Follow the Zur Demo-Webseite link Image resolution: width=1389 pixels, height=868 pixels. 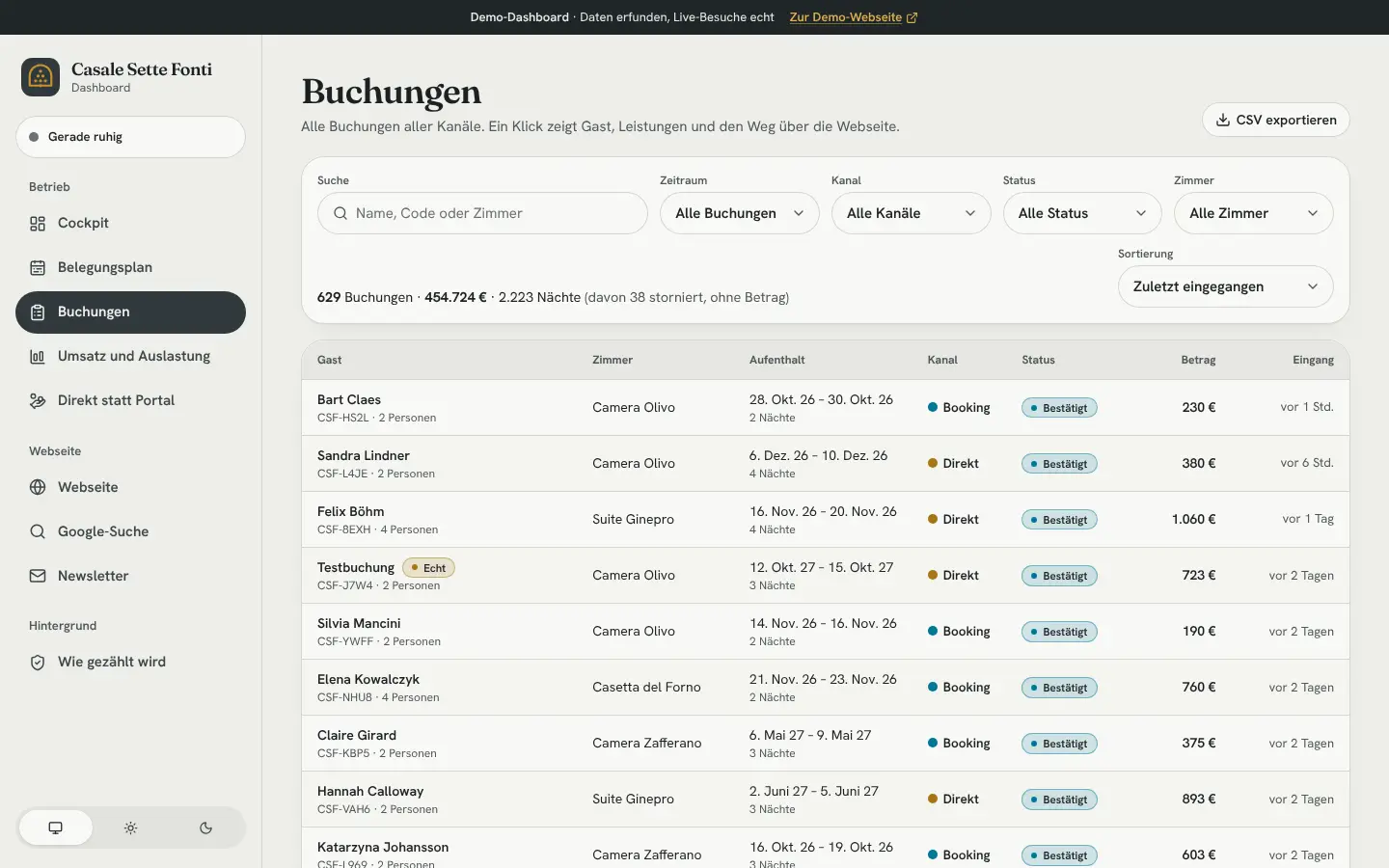coord(854,17)
